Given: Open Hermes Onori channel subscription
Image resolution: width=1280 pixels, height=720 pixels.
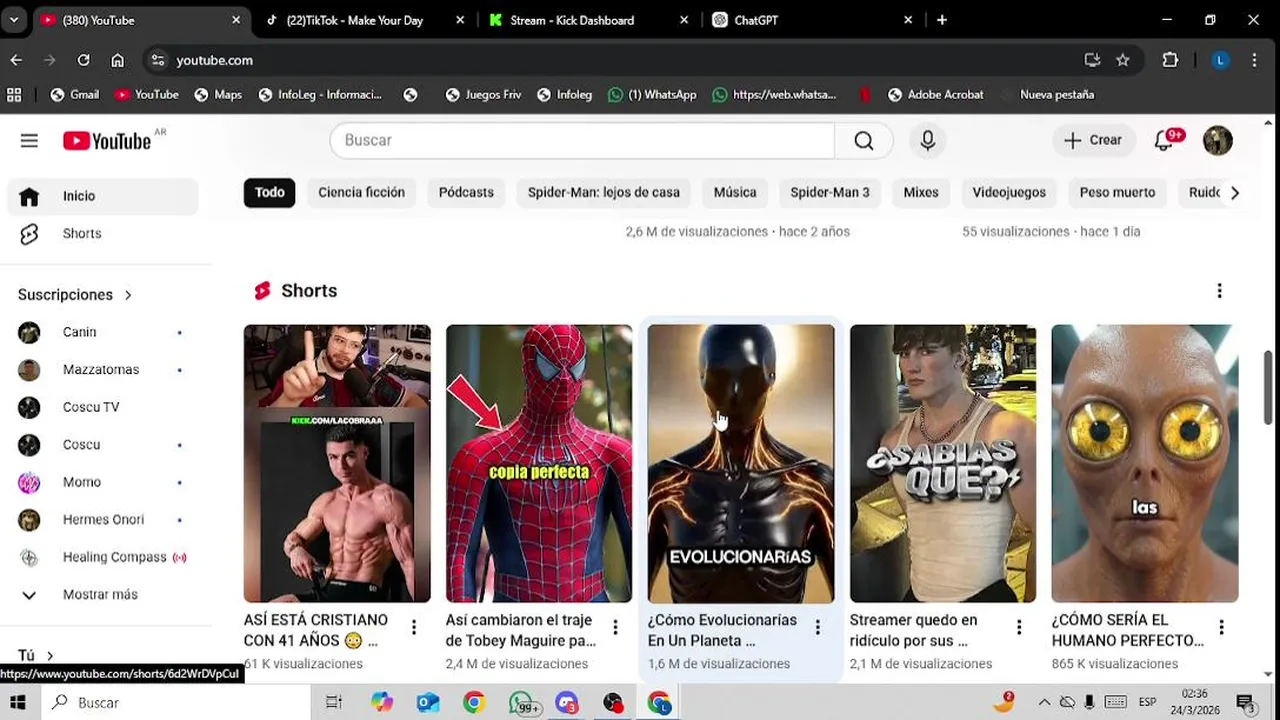Looking at the screenshot, I should [103, 519].
